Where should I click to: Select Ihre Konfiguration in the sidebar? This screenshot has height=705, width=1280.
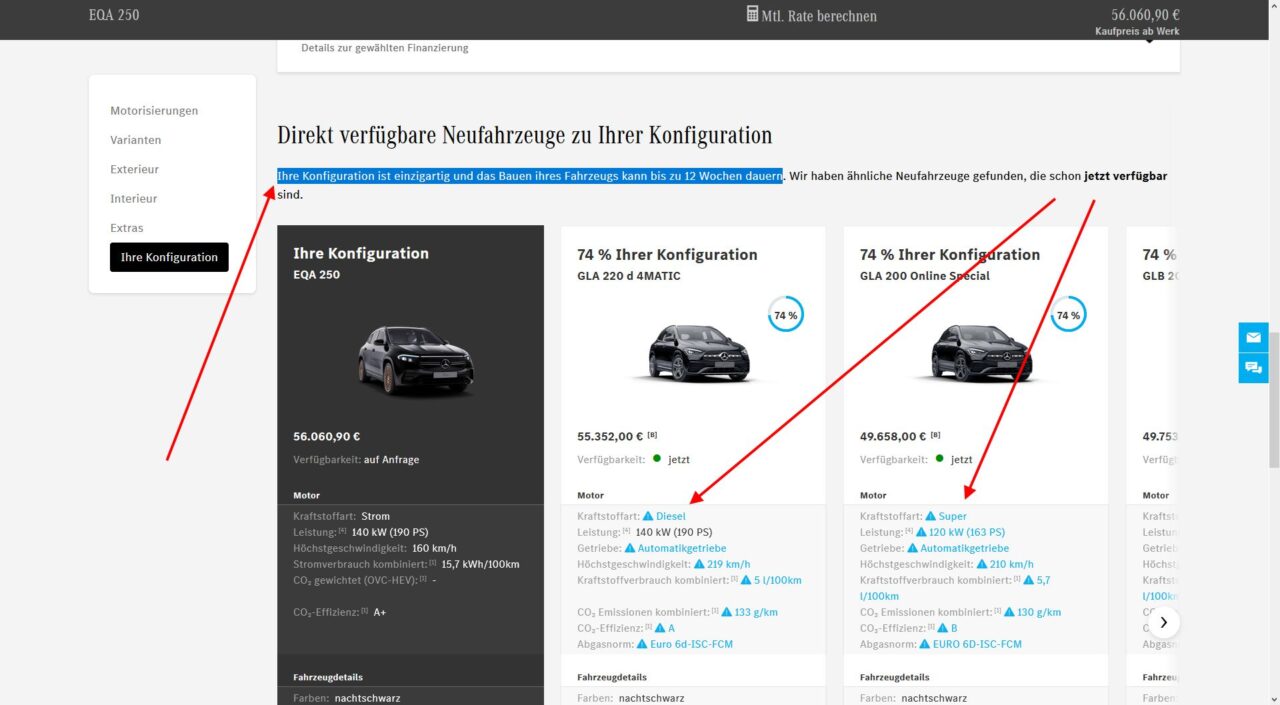point(169,257)
